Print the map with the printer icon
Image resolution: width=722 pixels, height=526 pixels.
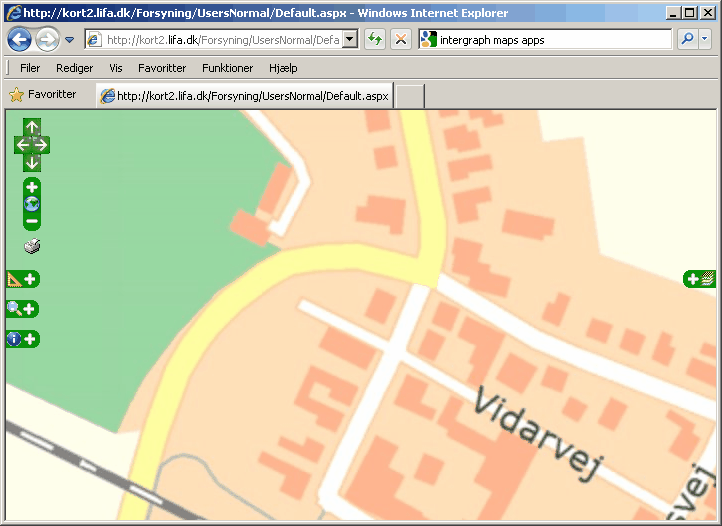click(32, 247)
